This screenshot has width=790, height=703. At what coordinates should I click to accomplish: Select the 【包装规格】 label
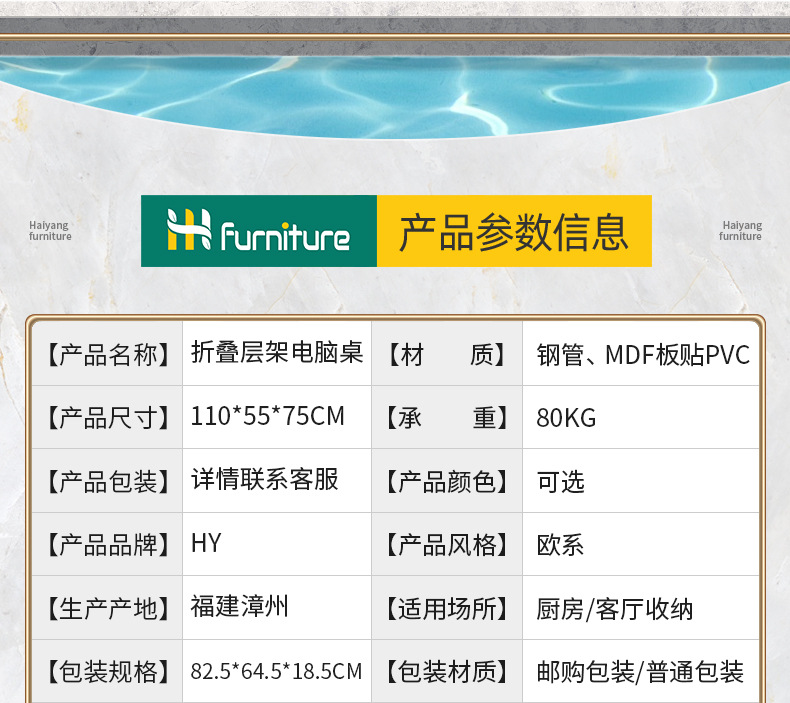pos(107,672)
